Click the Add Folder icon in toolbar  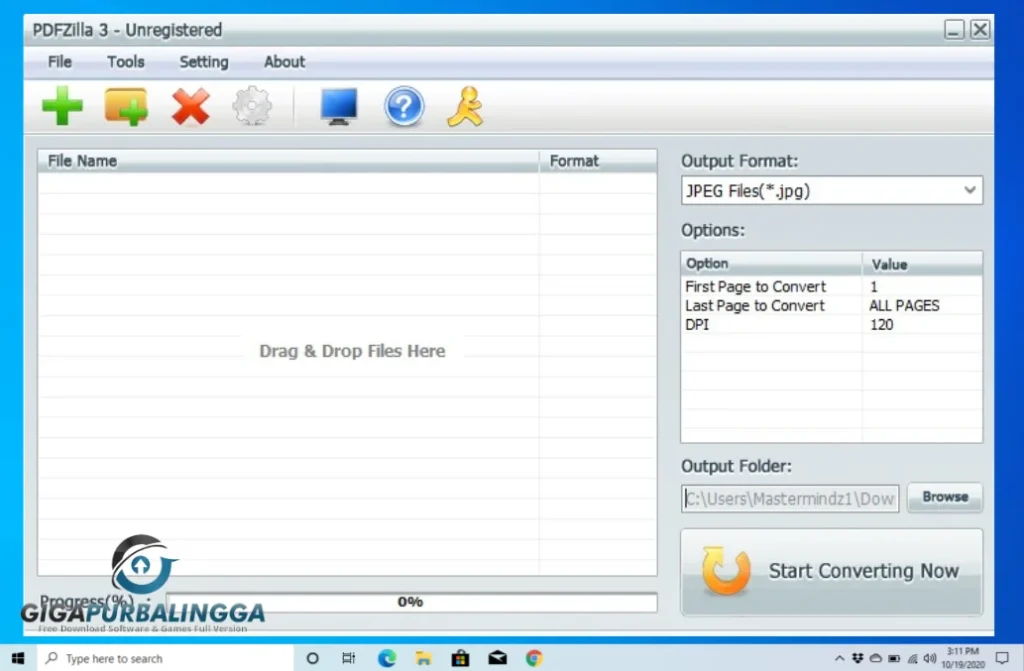point(126,106)
